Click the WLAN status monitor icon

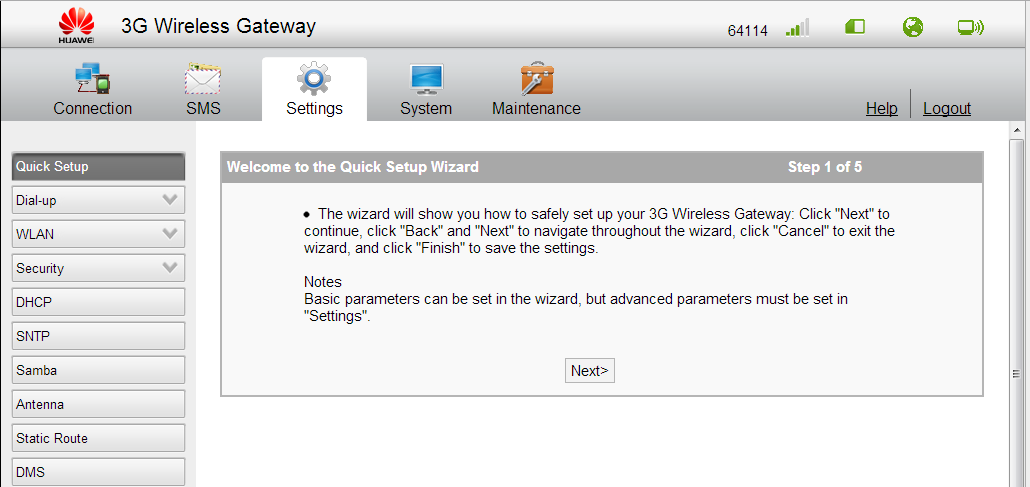click(970, 28)
